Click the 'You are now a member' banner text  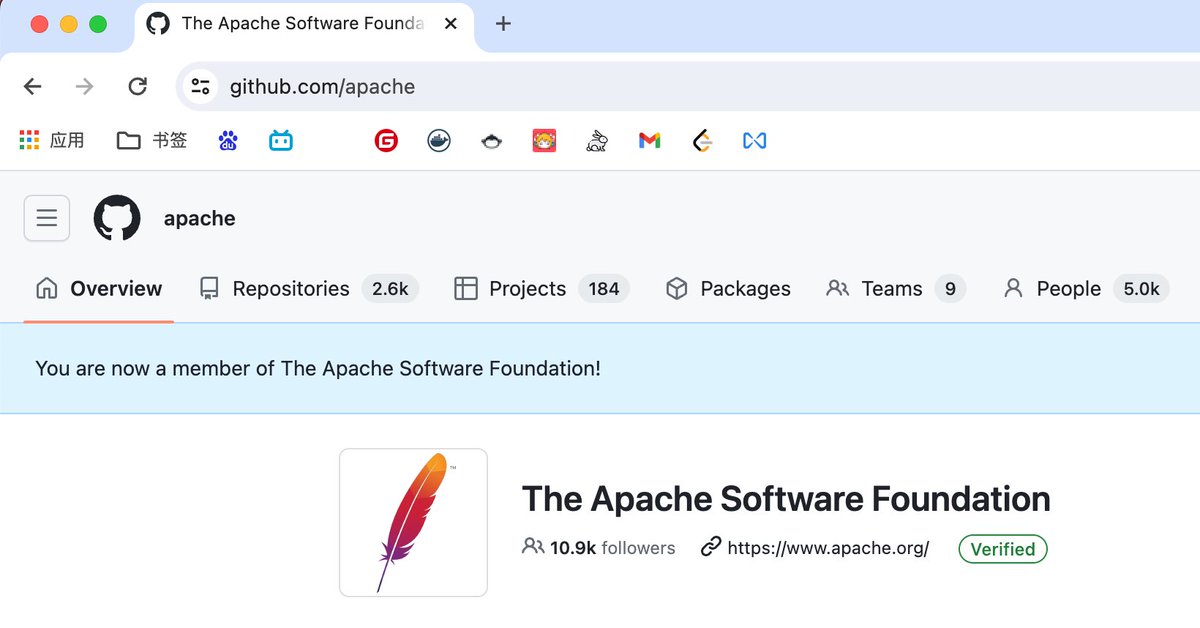coord(318,368)
